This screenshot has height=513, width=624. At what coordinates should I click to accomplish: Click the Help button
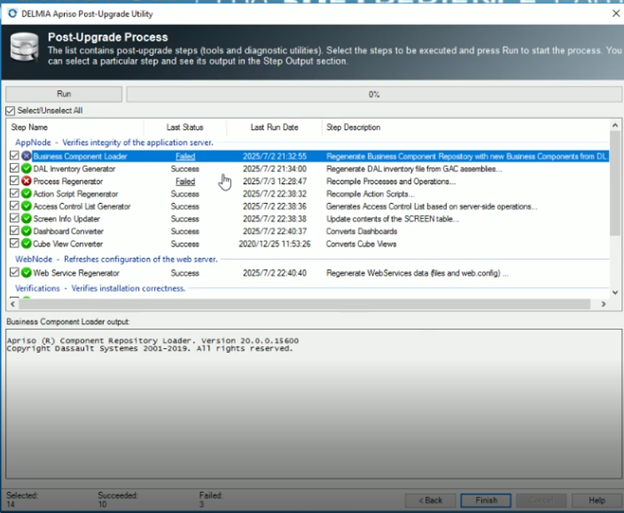tap(597, 500)
